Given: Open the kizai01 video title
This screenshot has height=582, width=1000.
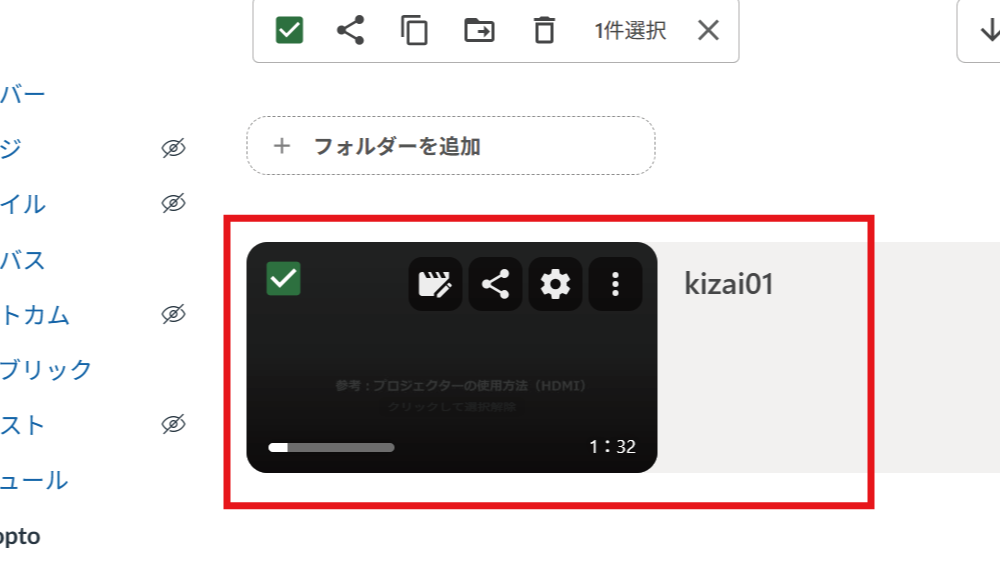Looking at the screenshot, I should 729,284.
